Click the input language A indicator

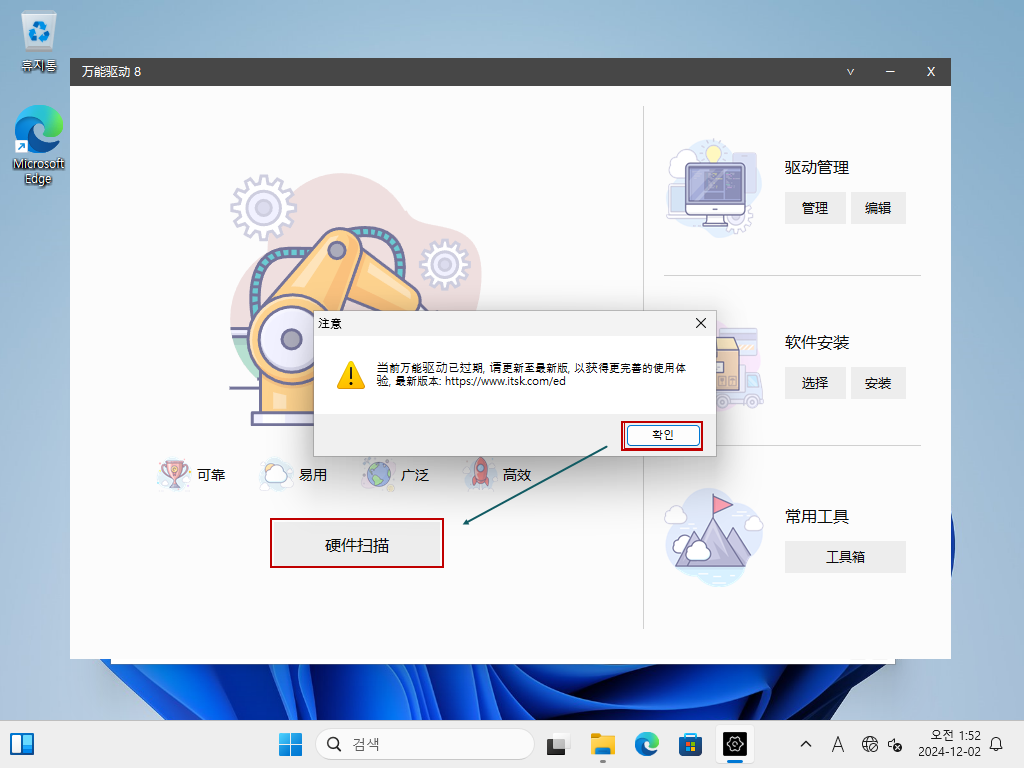(x=838, y=744)
